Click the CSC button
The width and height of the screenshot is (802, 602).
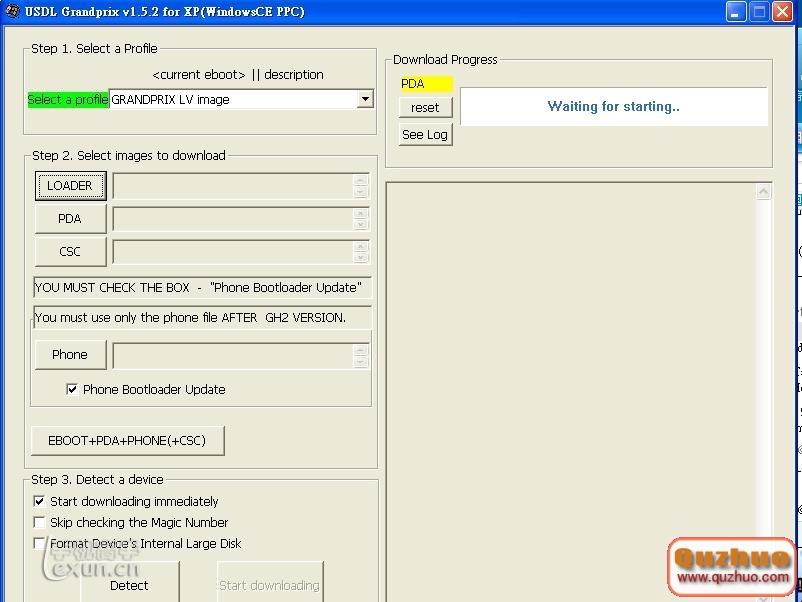point(71,252)
